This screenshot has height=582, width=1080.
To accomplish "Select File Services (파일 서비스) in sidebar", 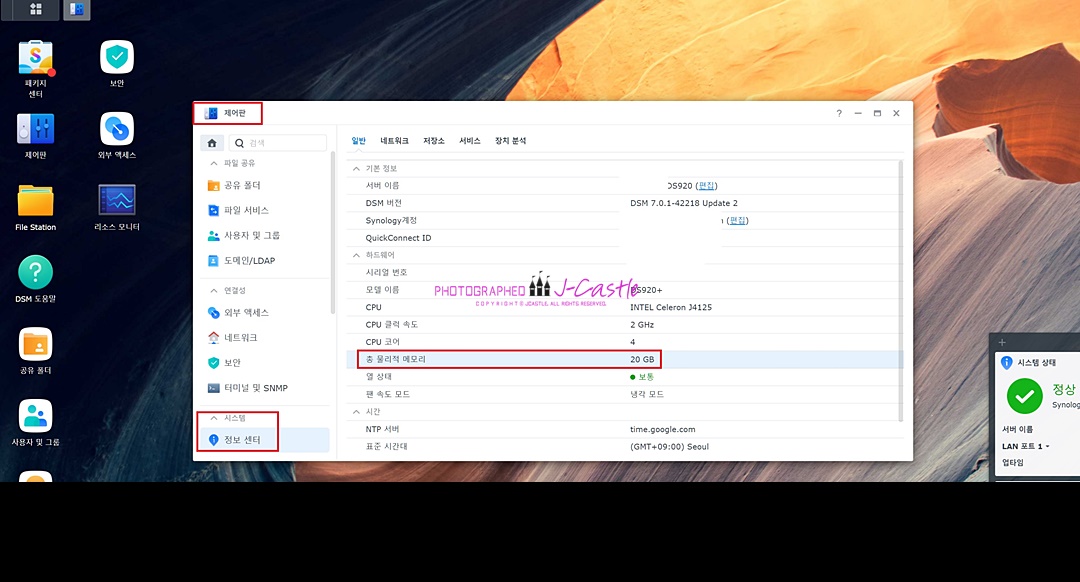I will point(262,210).
